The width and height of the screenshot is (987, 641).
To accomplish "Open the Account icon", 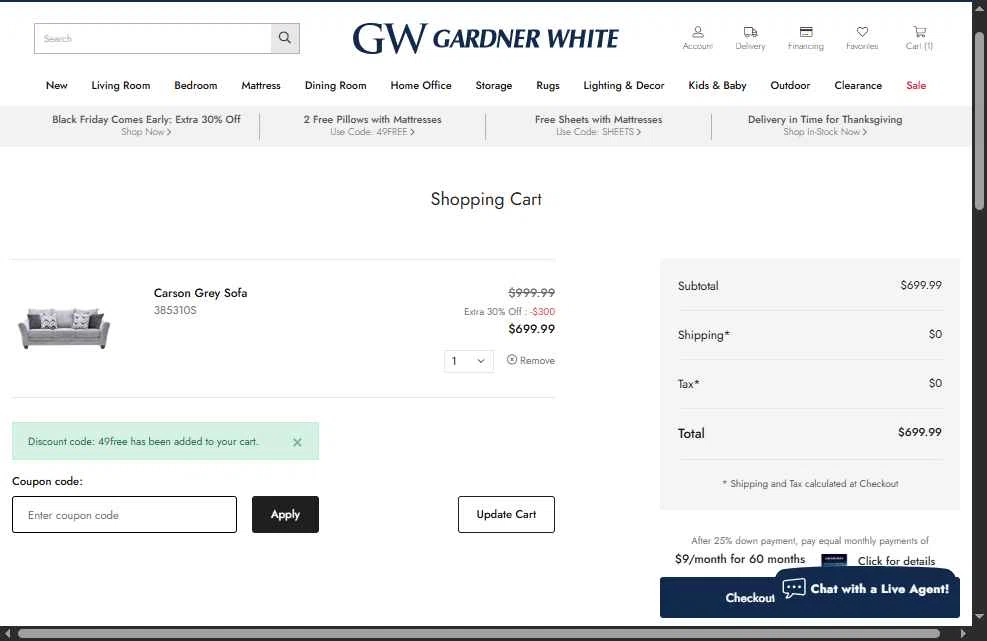I will pos(697,38).
